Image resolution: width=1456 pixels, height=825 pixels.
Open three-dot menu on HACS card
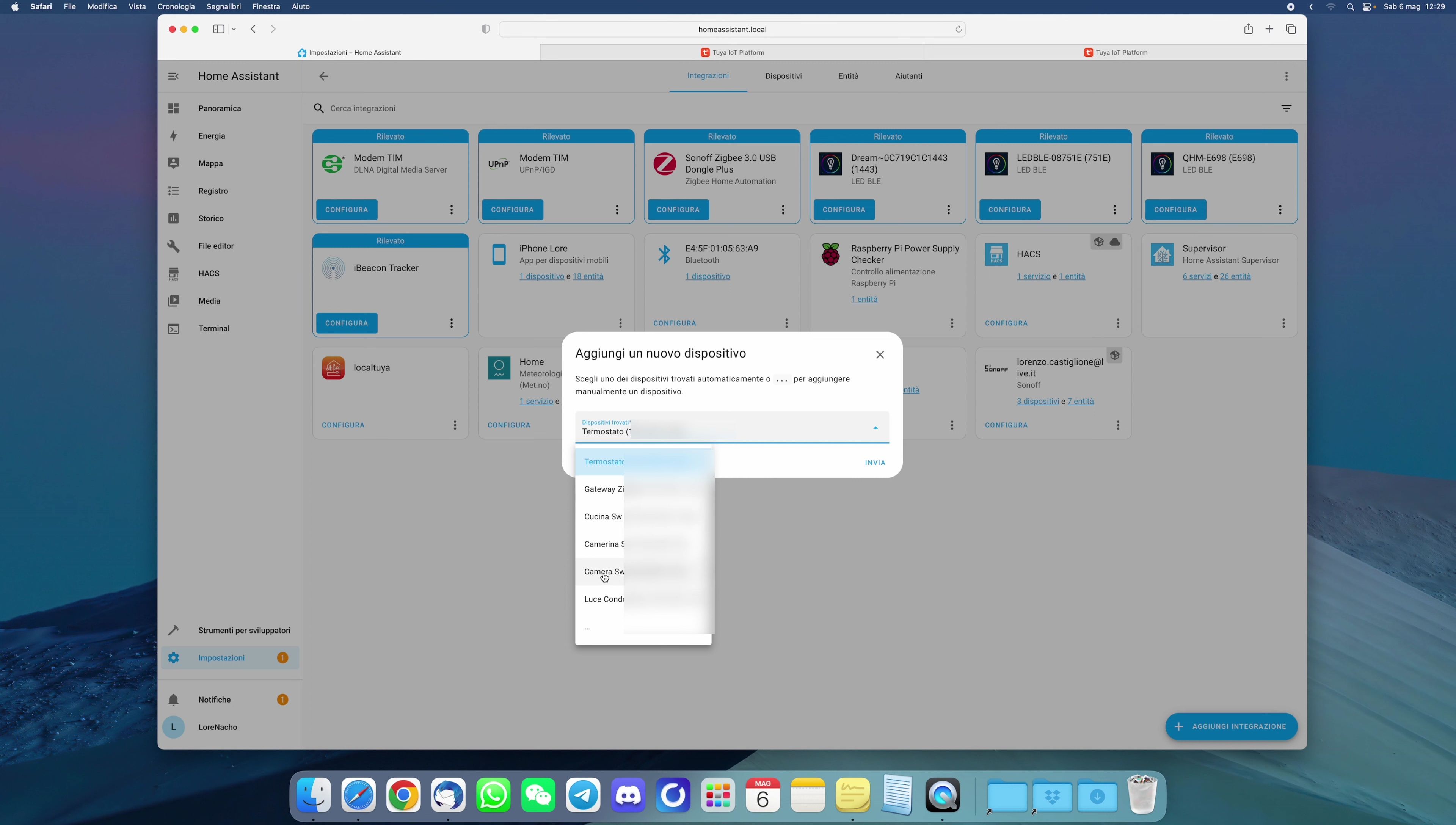click(x=1118, y=323)
